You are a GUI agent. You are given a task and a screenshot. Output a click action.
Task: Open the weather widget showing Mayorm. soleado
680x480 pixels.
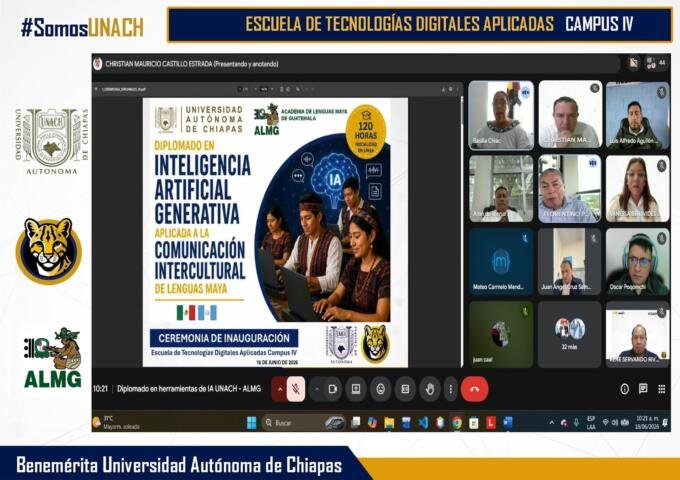[x=116, y=423]
